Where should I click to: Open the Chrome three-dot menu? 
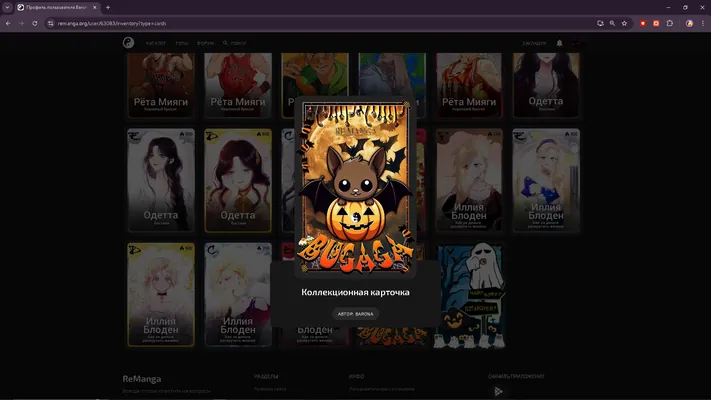(703, 23)
